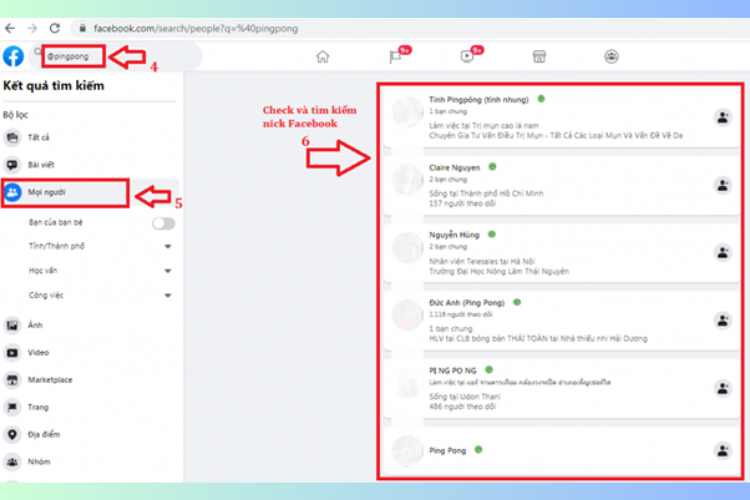Click Claire Nguyen profile picture
This screenshot has height=500, width=750.
(407, 180)
